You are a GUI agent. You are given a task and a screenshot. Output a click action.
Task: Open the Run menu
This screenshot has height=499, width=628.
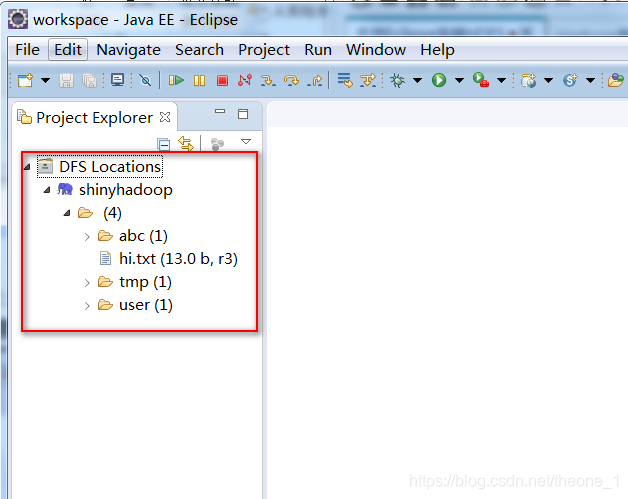pos(318,50)
